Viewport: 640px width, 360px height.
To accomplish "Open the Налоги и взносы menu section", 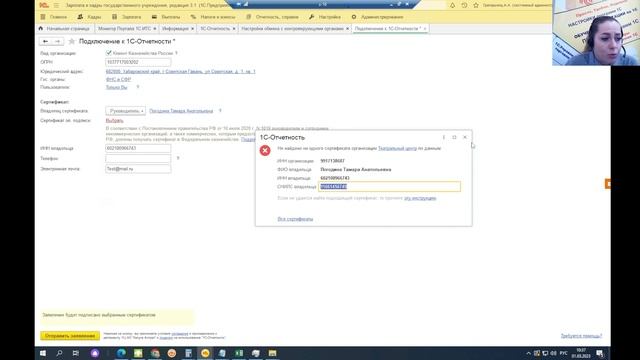I will point(213,17).
